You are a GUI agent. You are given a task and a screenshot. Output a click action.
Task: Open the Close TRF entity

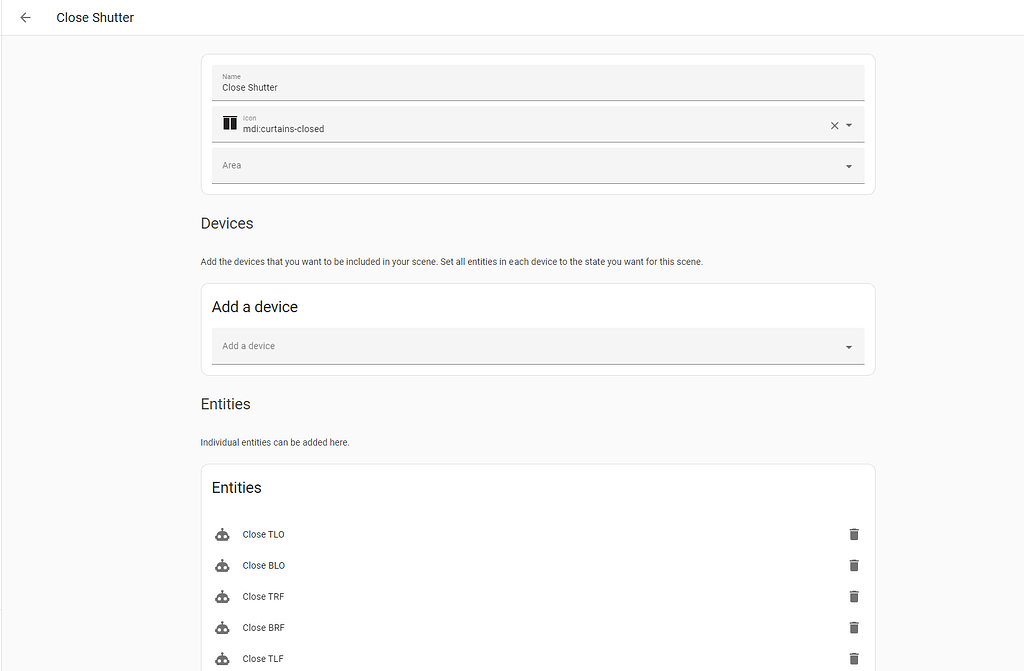click(263, 596)
